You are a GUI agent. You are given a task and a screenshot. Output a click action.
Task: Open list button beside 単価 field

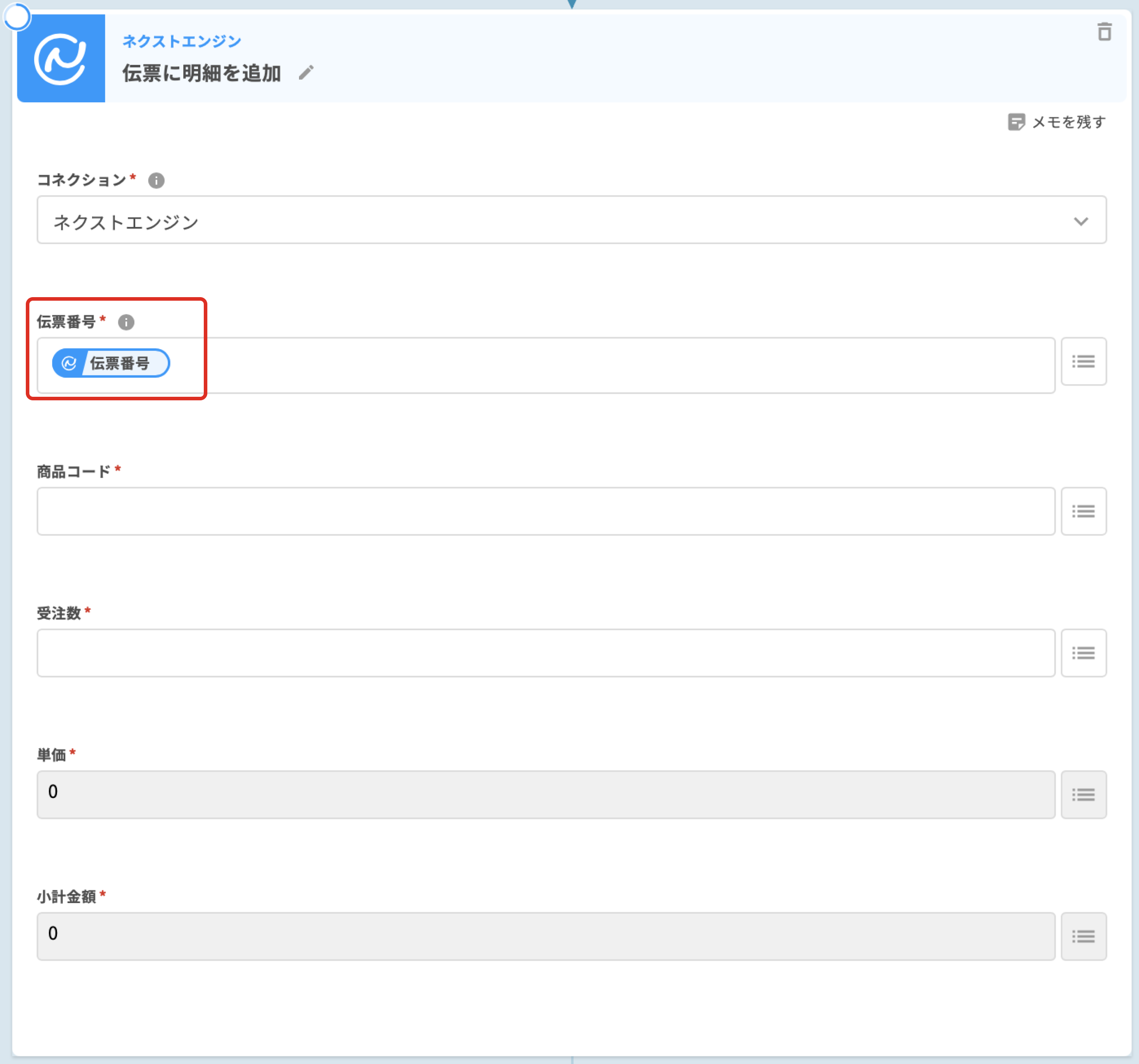coord(1083,794)
